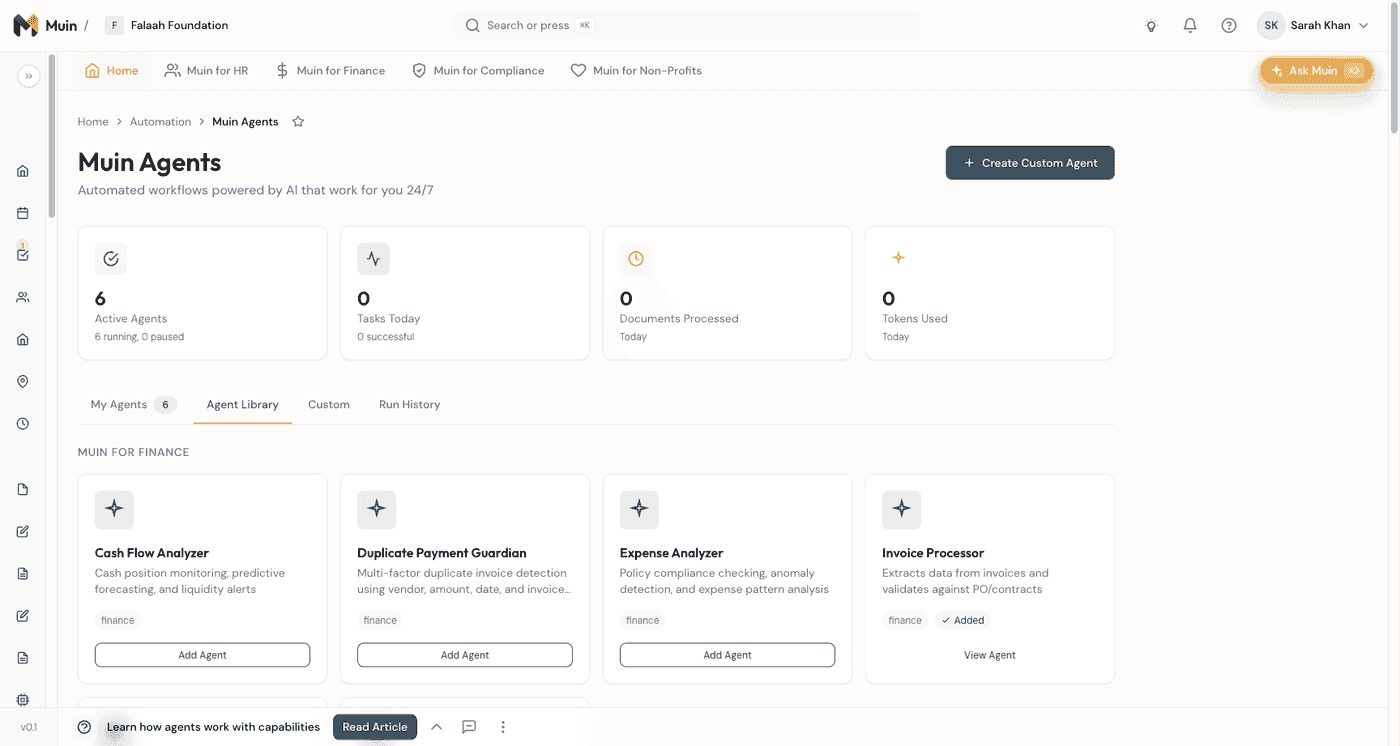Collapse the help banner with up chevron

(x=436, y=727)
